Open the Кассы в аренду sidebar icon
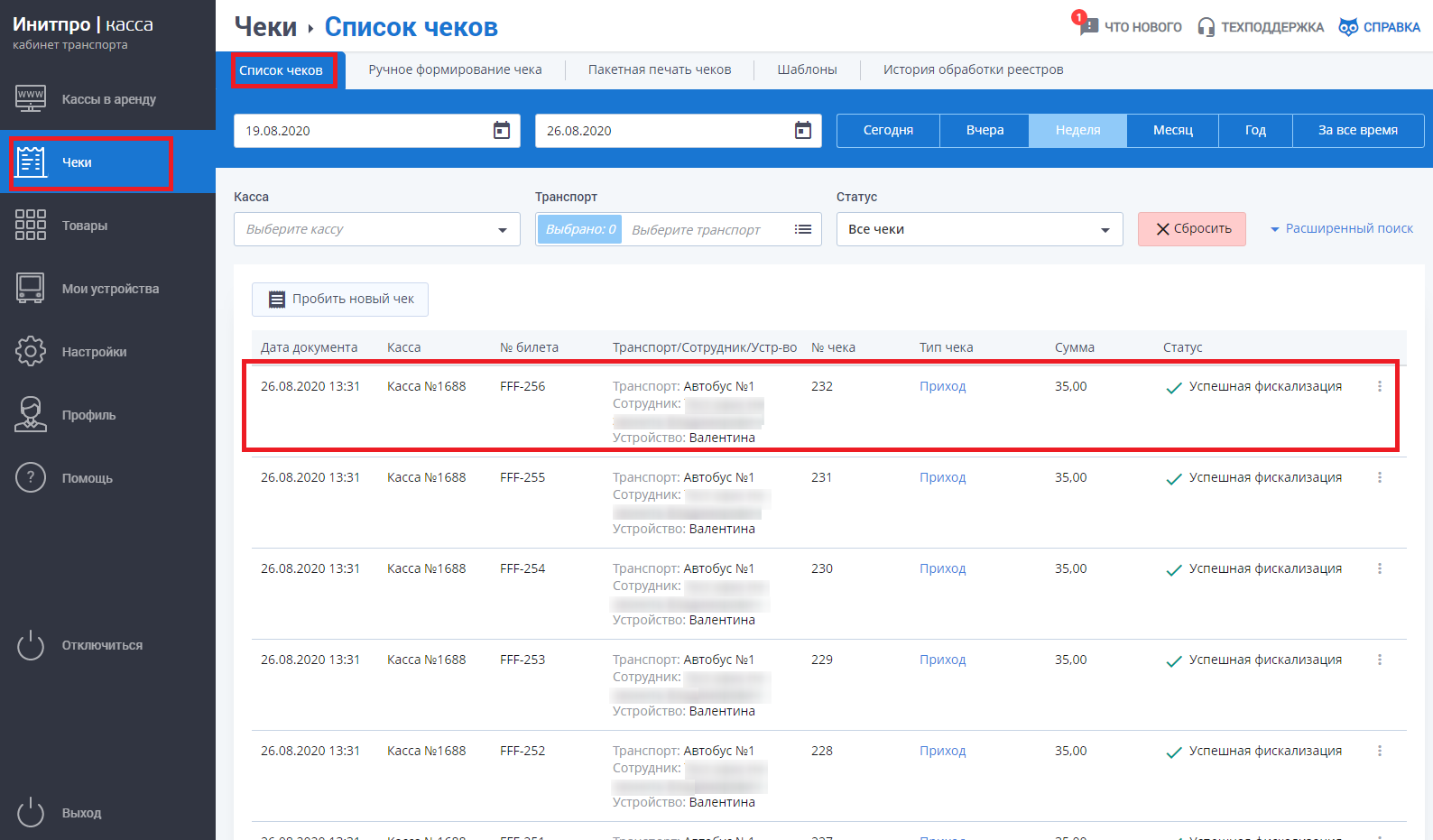Viewport: 1433px width, 840px height. click(31, 98)
